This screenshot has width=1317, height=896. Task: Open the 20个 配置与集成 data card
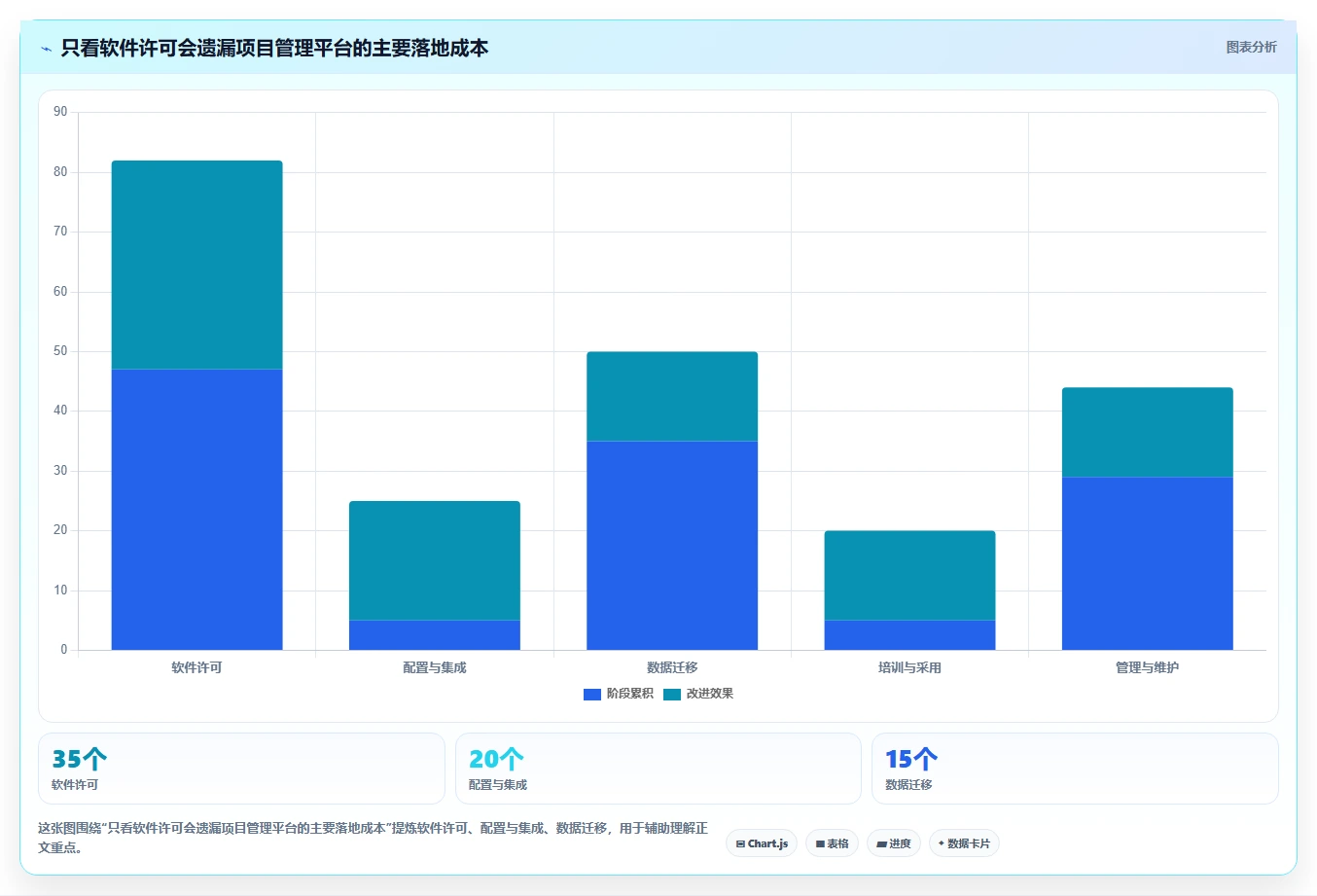pos(658,769)
